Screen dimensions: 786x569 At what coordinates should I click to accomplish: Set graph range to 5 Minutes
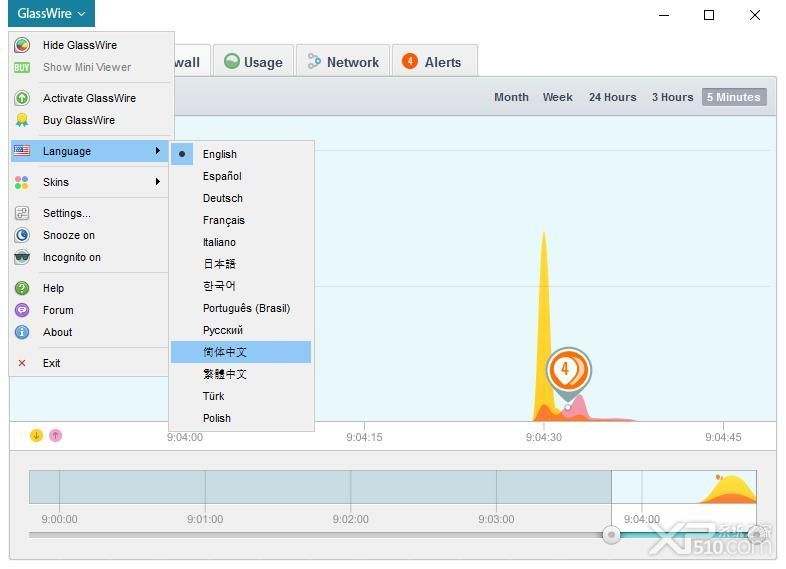pyautogui.click(x=734, y=97)
